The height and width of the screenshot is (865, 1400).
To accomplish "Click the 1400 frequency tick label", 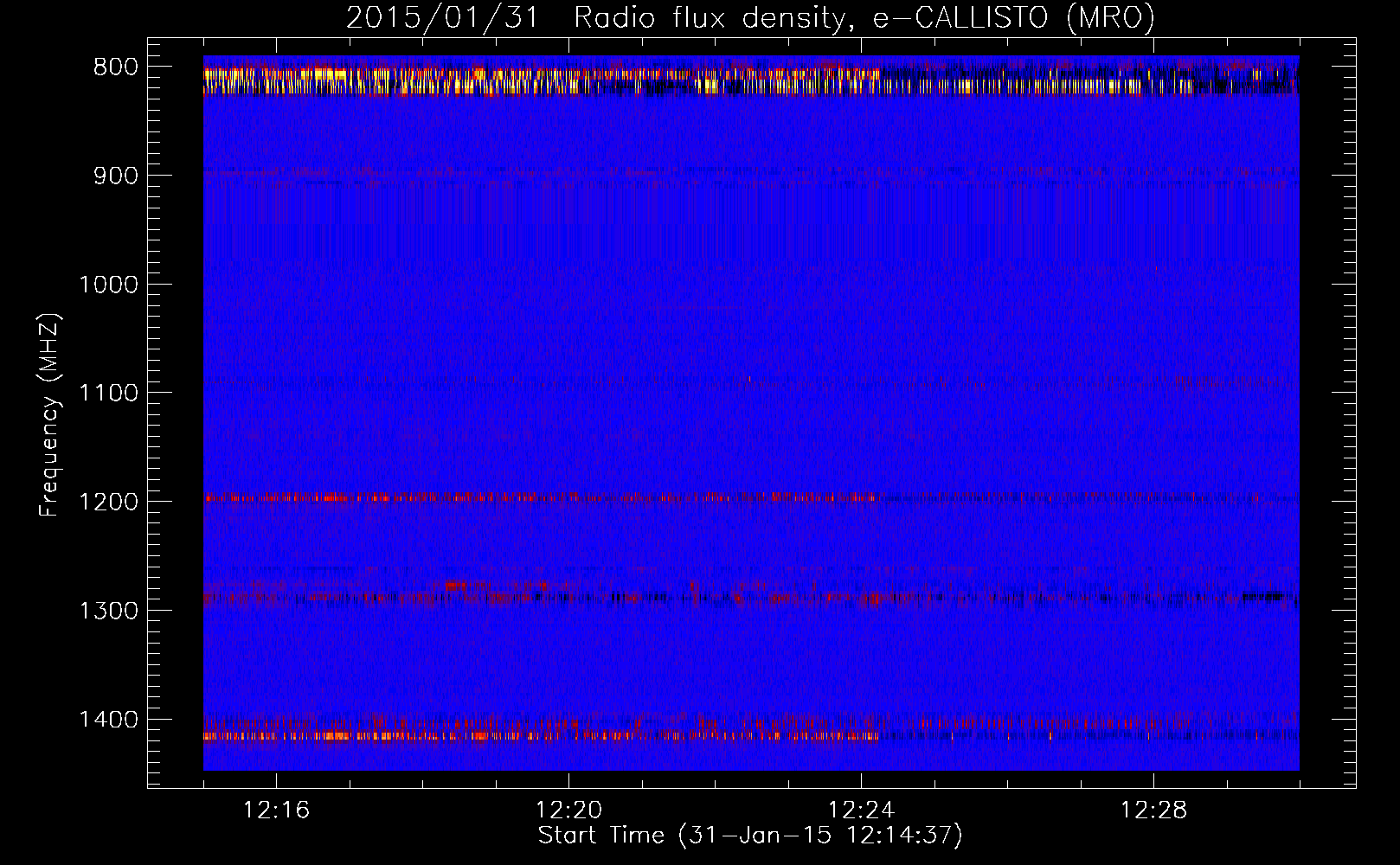I will coord(108,720).
